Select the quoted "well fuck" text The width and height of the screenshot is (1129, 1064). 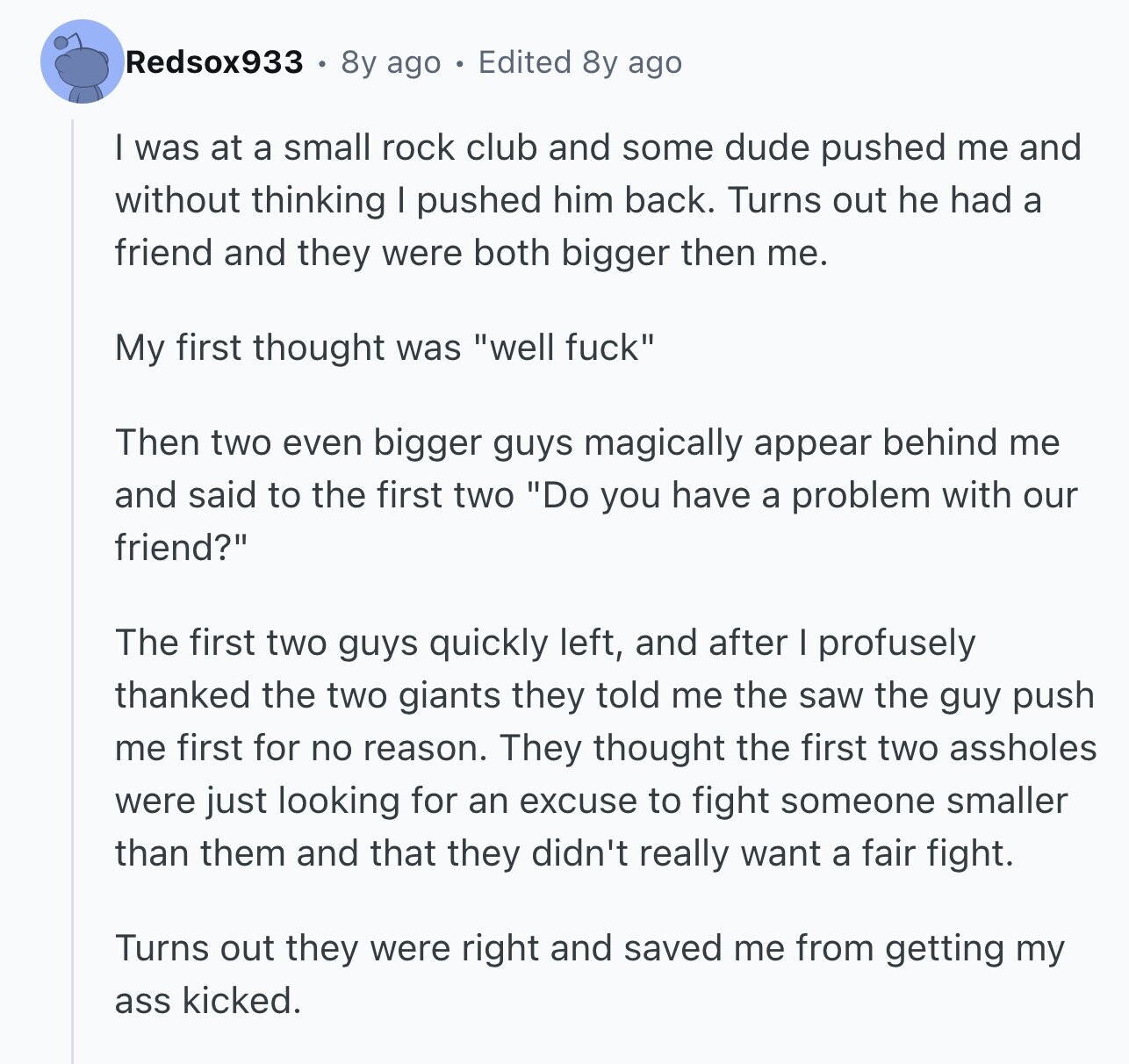pos(564,348)
